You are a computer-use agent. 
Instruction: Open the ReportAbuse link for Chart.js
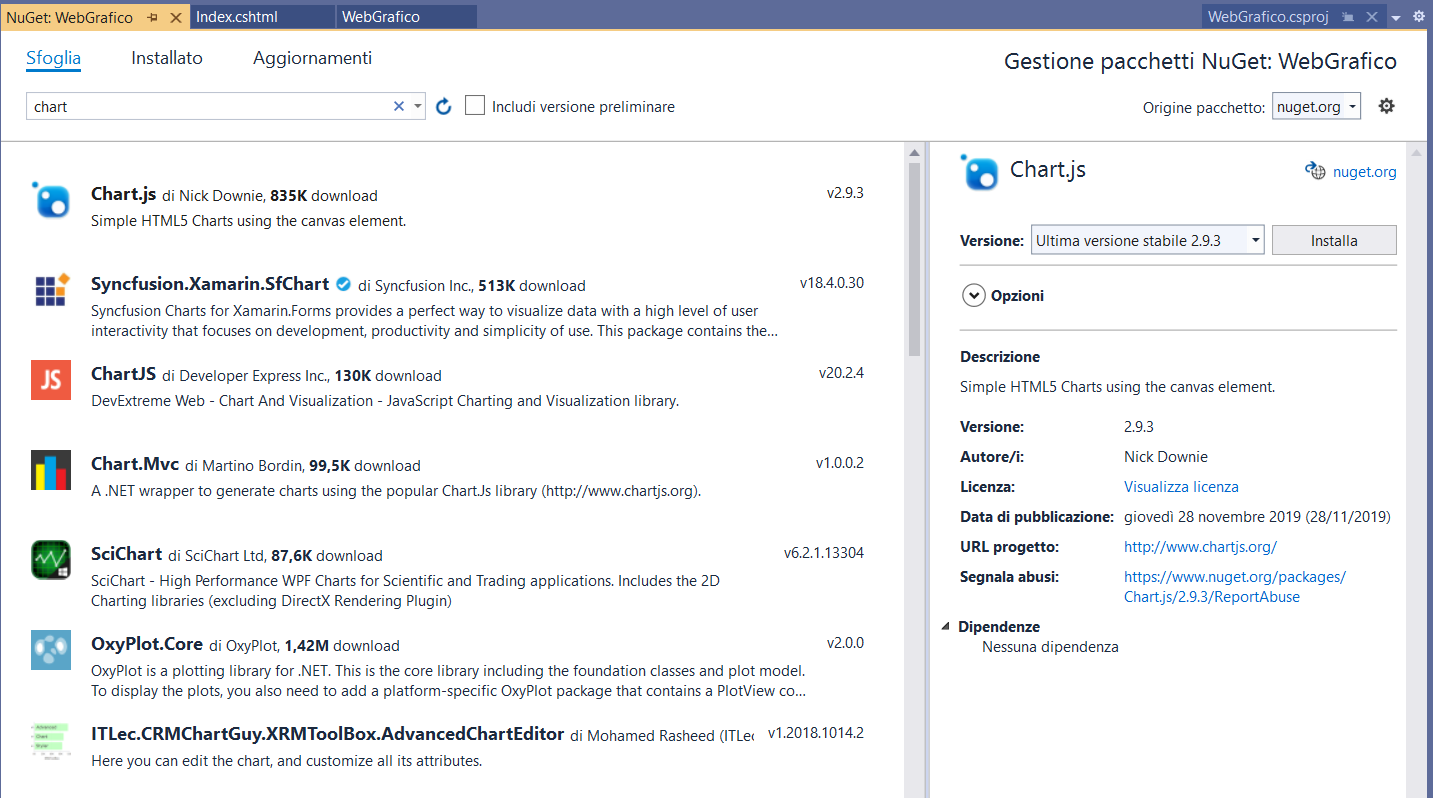pos(1235,587)
